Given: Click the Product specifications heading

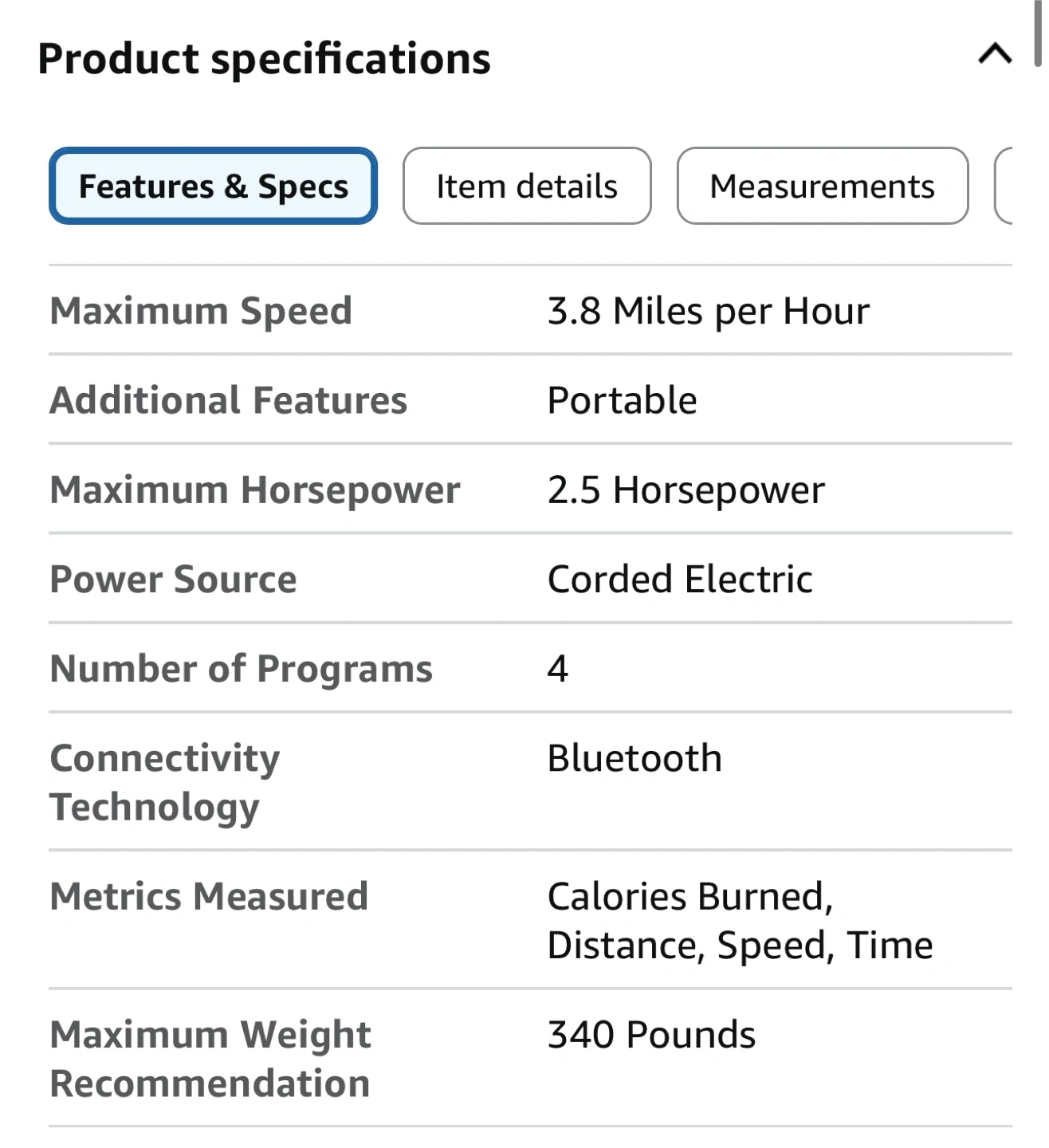Looking at the screenshot, I should point(264,59).
